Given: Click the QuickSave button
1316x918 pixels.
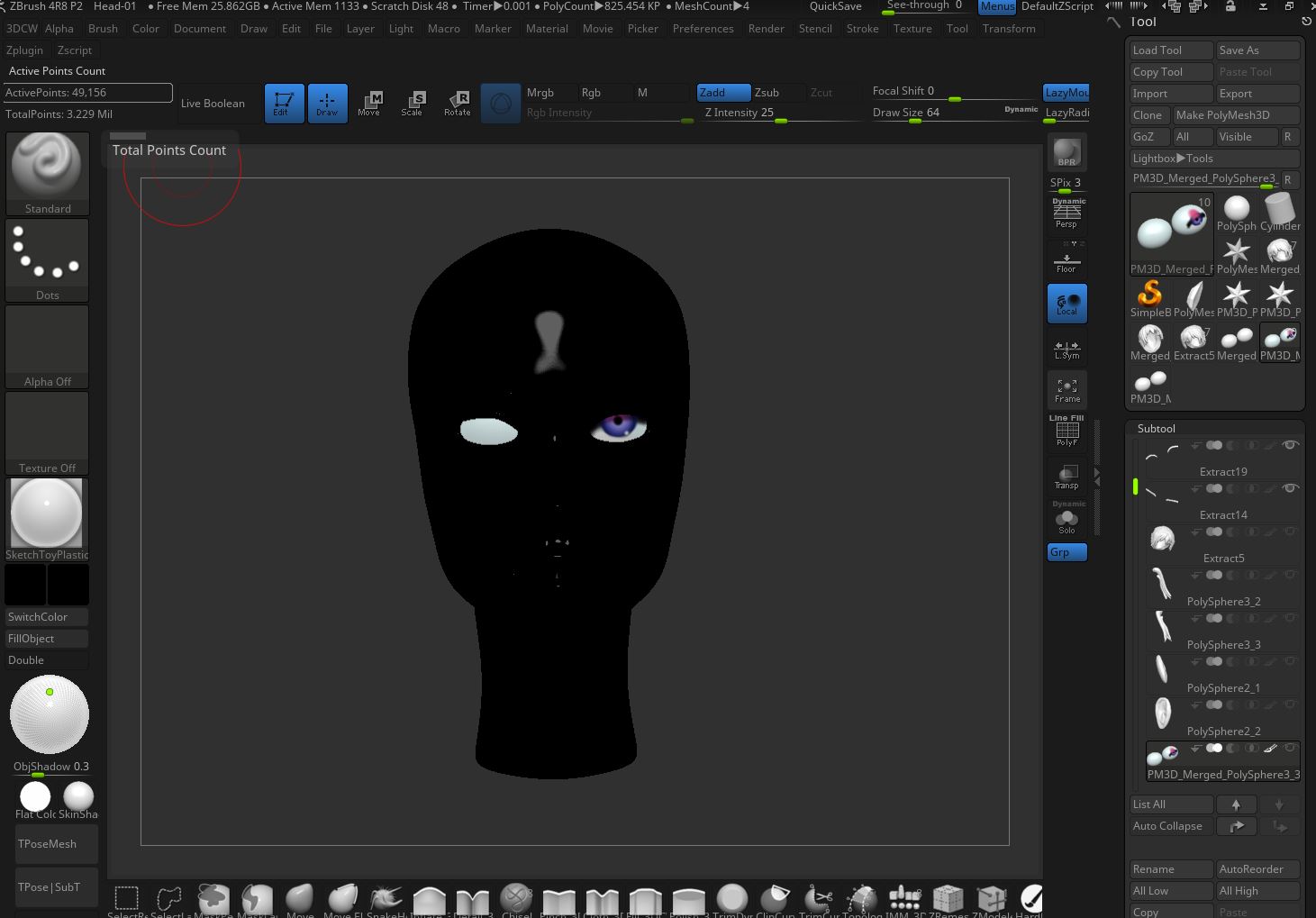Looking at the screenshot, I should pos(835,6).
